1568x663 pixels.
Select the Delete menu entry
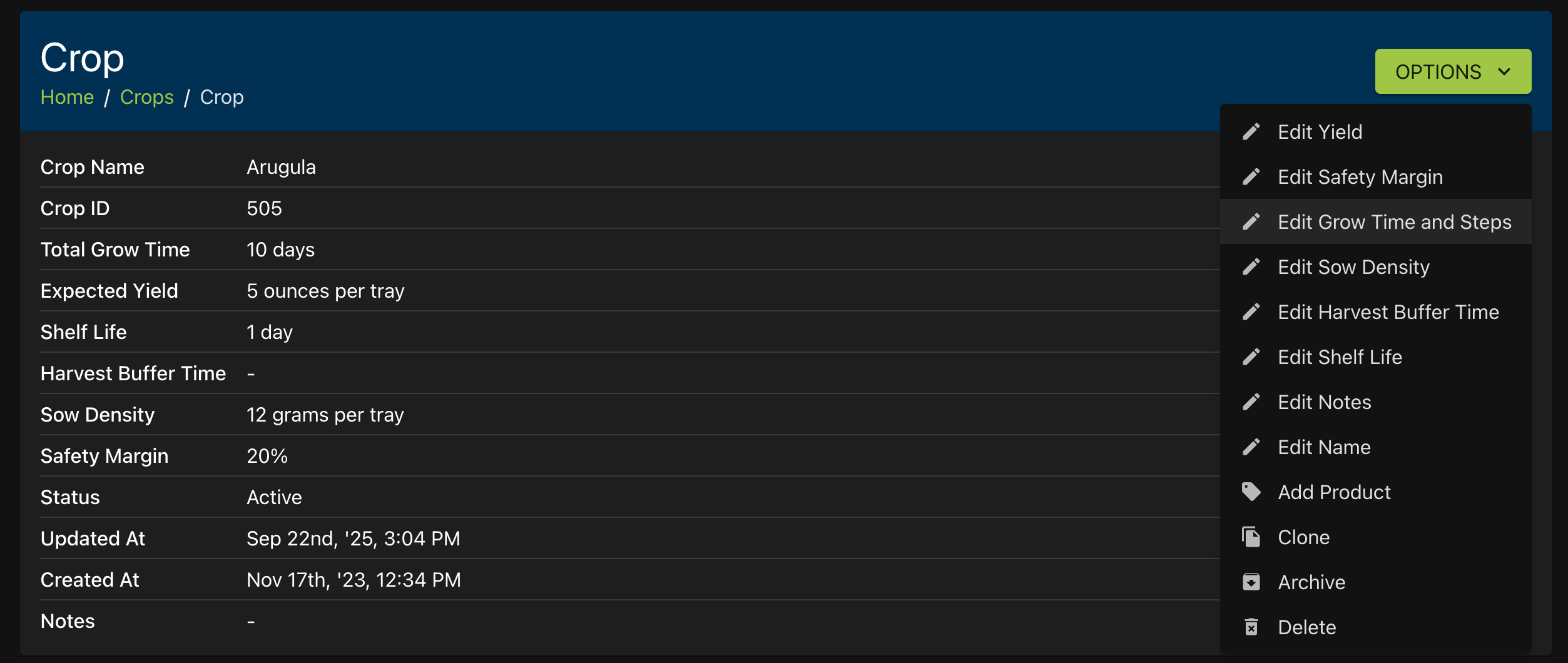1375,627
